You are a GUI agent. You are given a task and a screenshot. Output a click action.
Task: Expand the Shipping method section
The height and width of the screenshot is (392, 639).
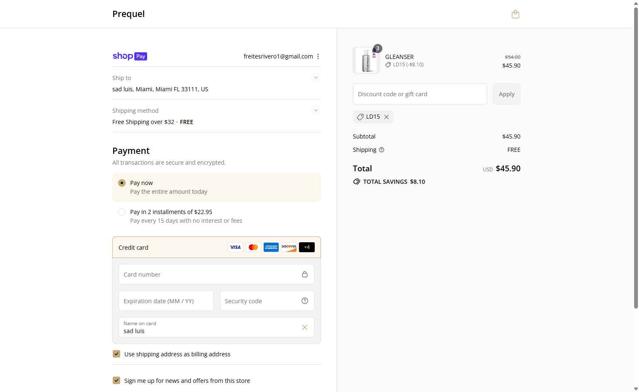tap(316, 110)
